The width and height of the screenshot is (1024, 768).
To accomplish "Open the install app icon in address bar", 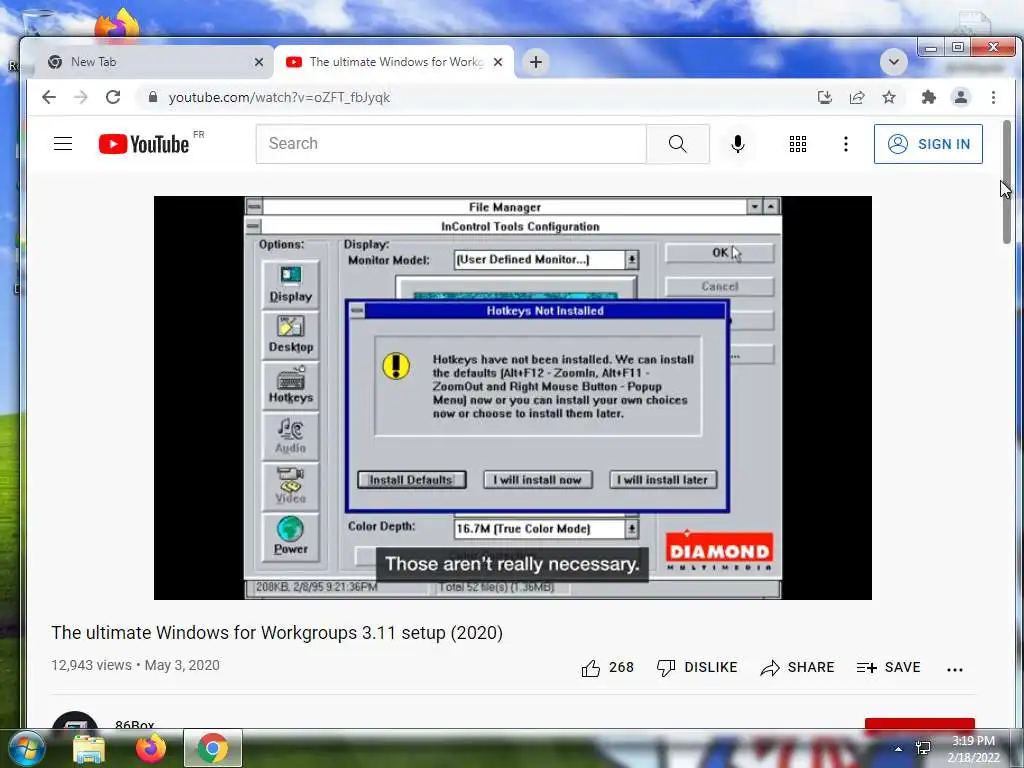I will point(825,97).
